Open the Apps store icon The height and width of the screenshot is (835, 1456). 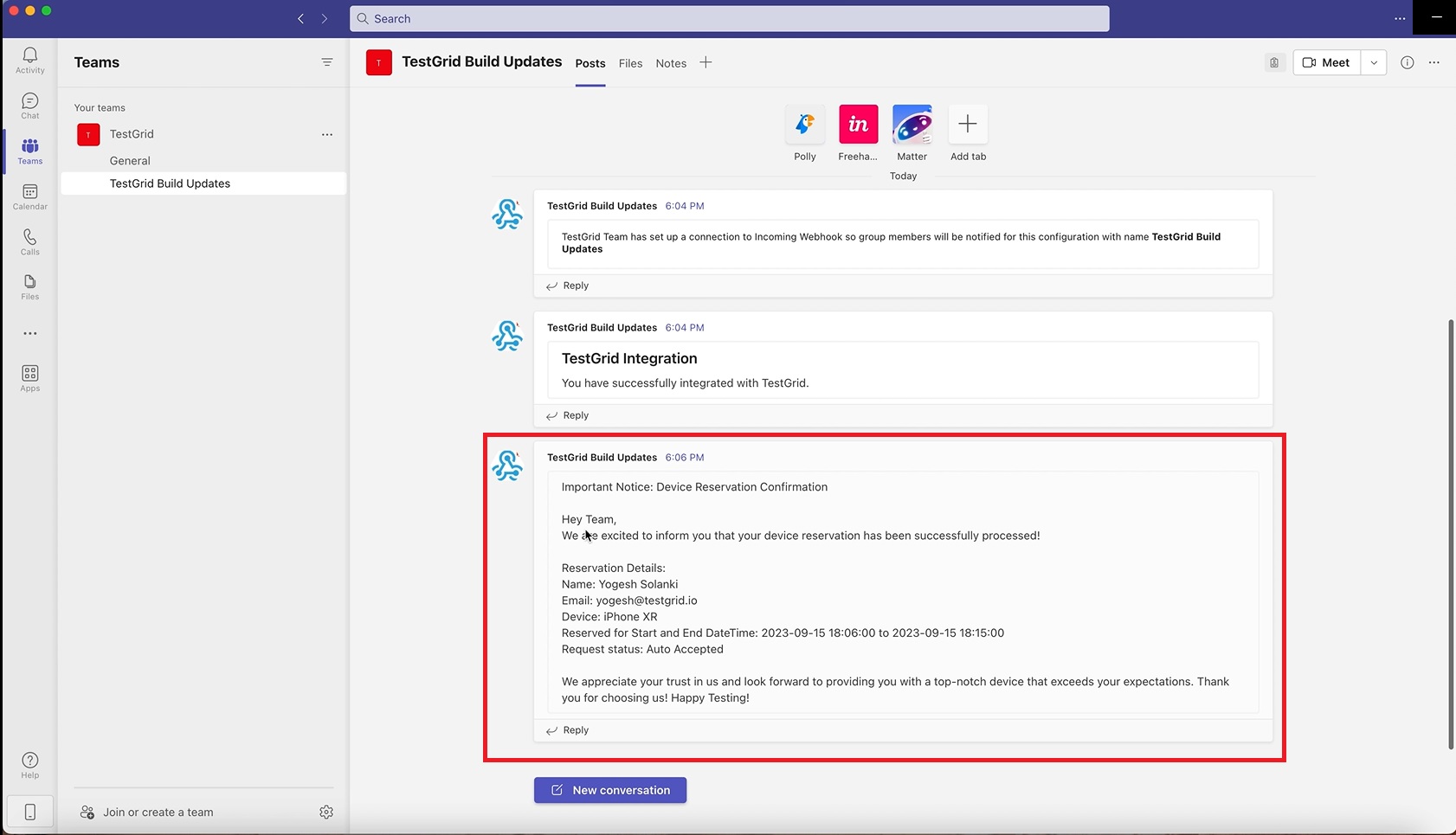[x=29, y=378]
